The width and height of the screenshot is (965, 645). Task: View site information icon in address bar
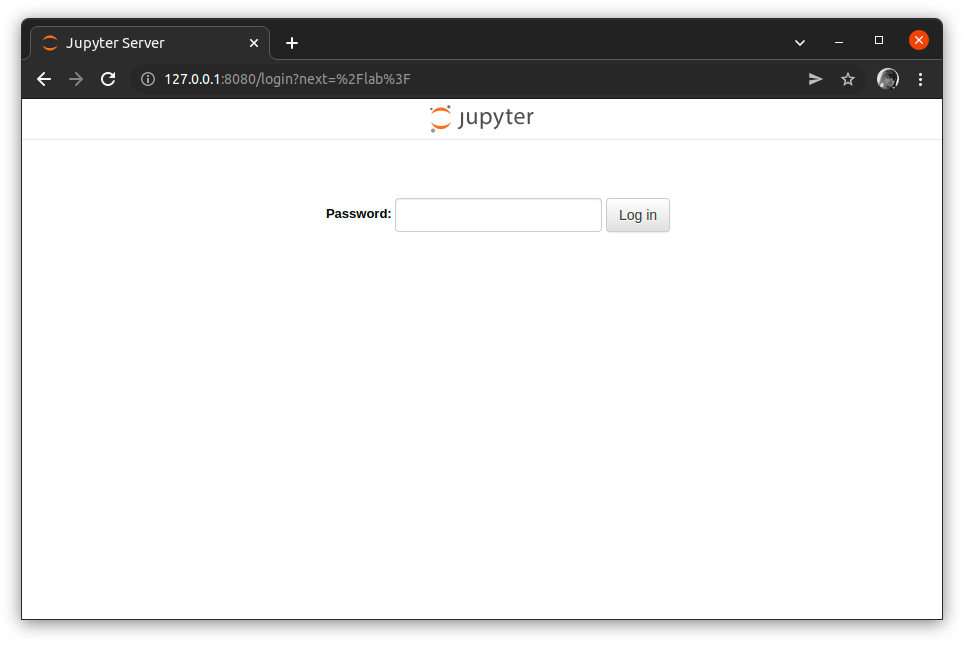[148, 79]
